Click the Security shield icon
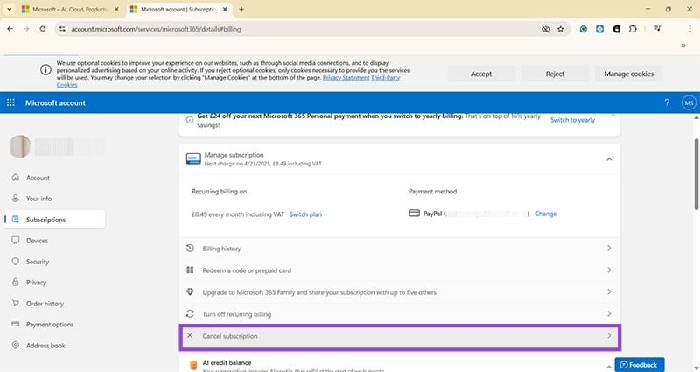 (x=15, y=261)
